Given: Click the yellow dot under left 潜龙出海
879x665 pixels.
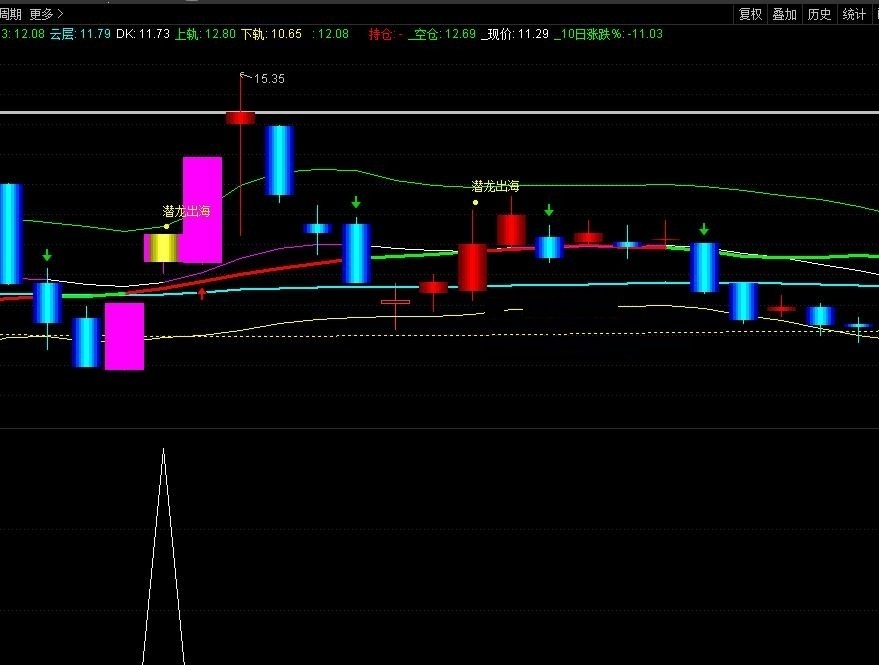Looking at the screenshot, I should click(166, 227).
